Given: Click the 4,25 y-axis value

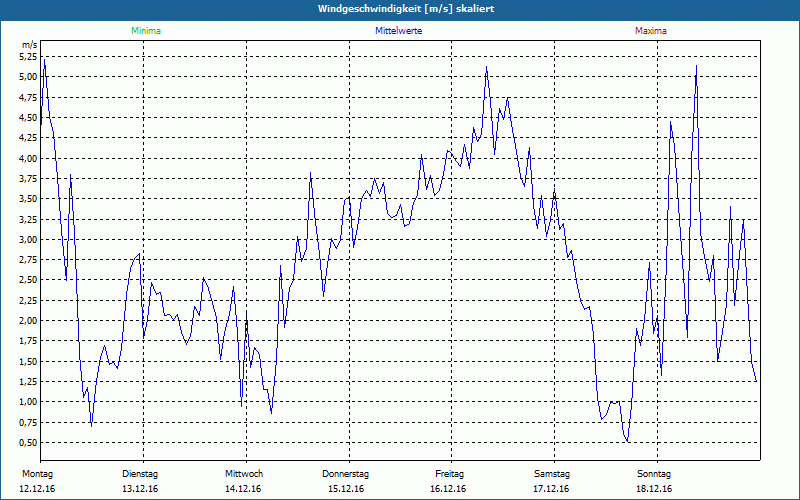Looking at the screenshot, I should pyautogui.click(x=28, y=138).
